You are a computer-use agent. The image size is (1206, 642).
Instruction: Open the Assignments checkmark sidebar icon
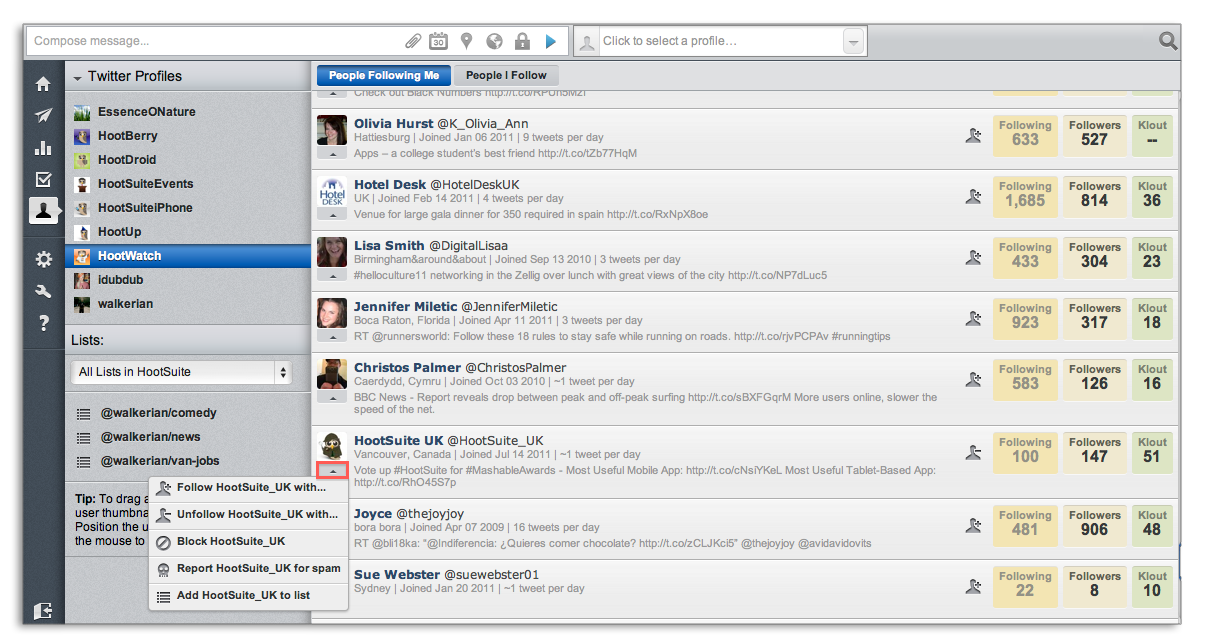coord(43,180)
